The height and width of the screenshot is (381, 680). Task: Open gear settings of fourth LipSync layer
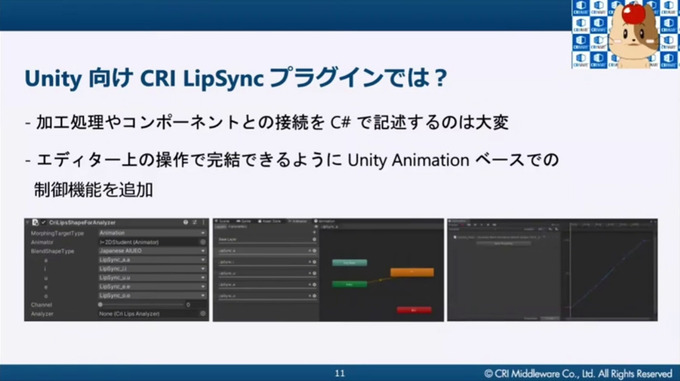[x=314, y=284]
